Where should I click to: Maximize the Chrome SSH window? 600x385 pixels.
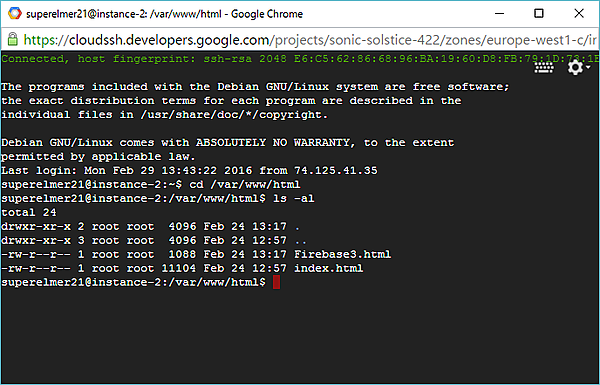[539, 13]
